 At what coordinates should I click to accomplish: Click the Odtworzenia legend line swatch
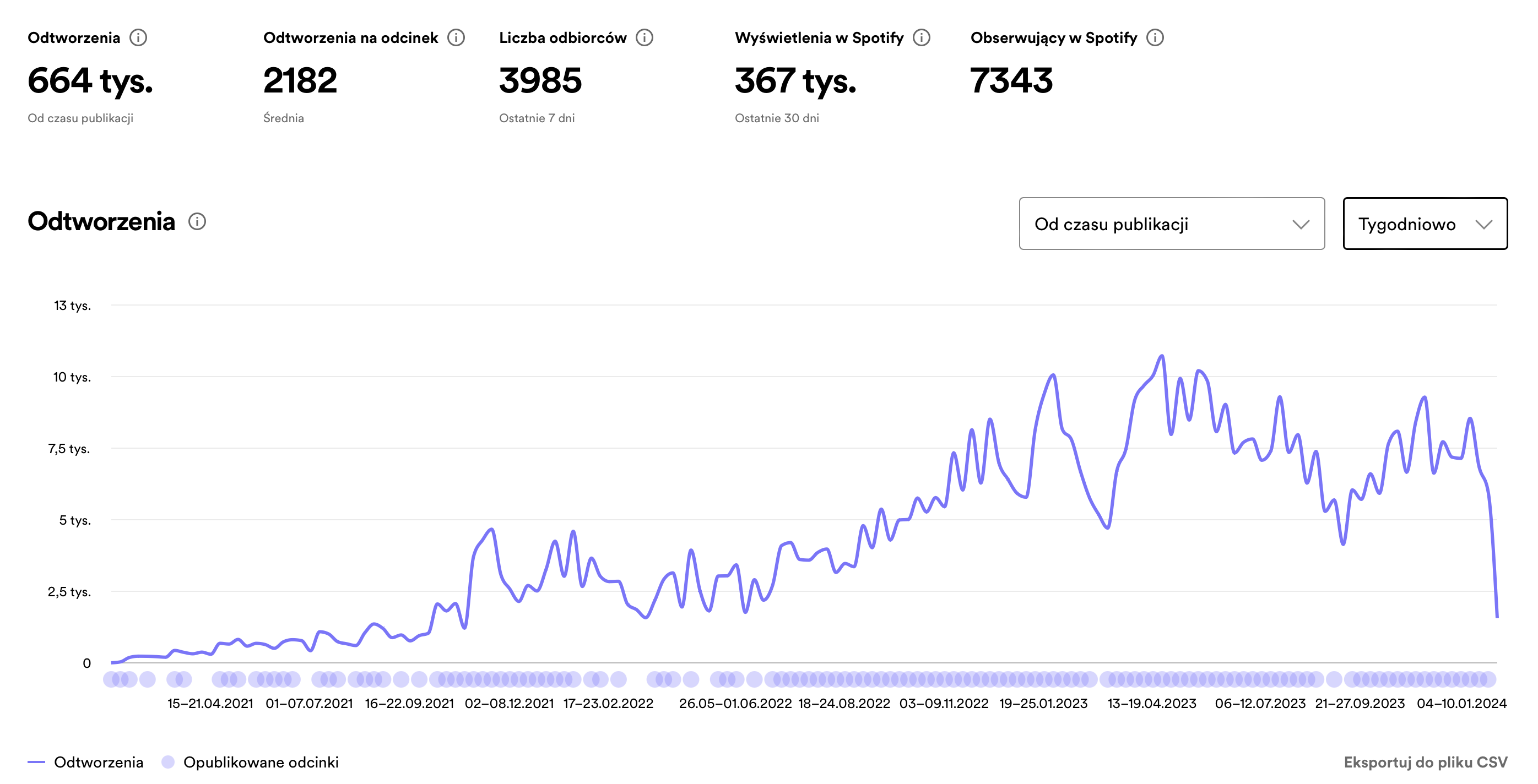pos(36,763)
